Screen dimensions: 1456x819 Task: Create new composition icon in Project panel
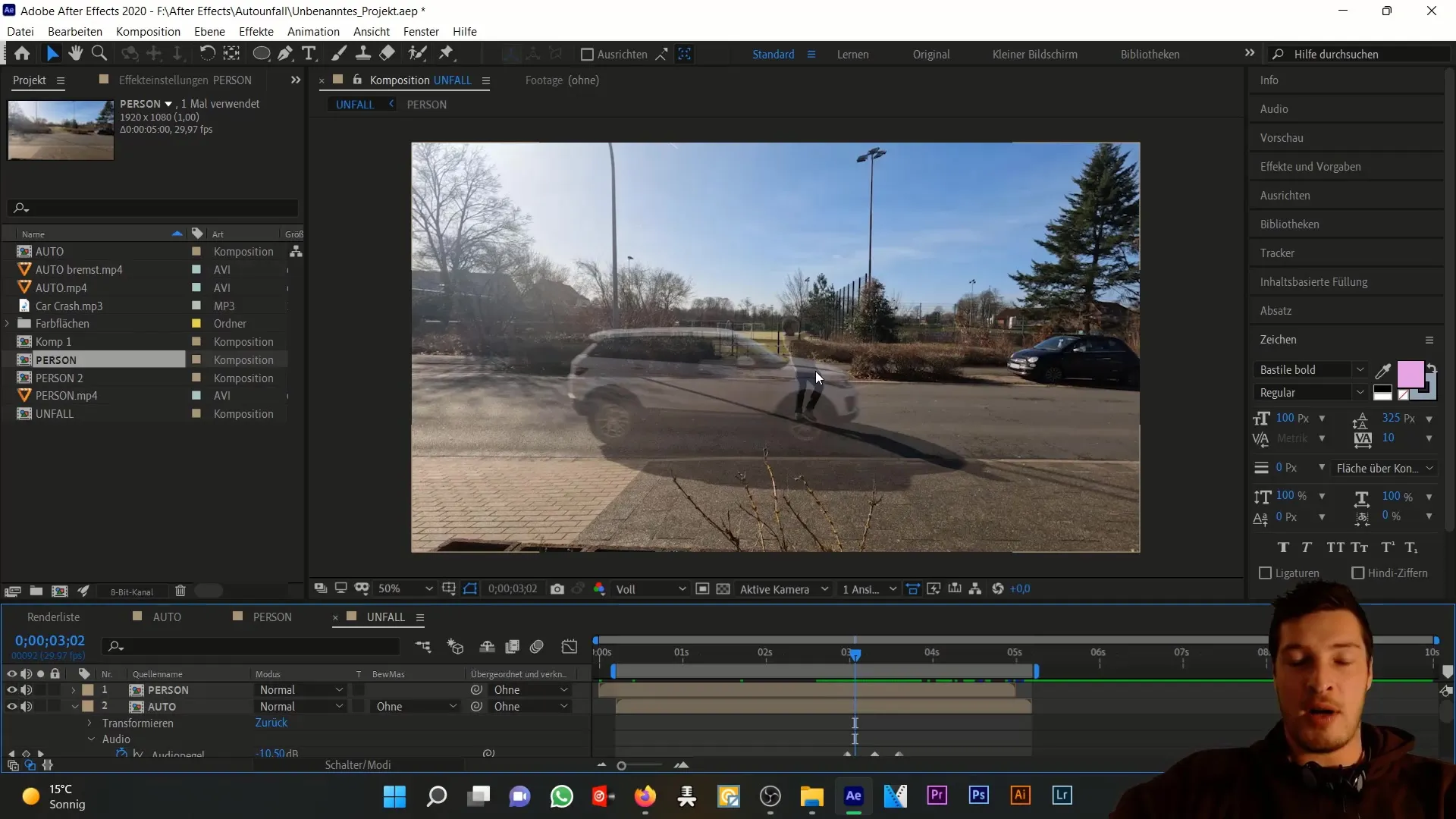point(60,591)
